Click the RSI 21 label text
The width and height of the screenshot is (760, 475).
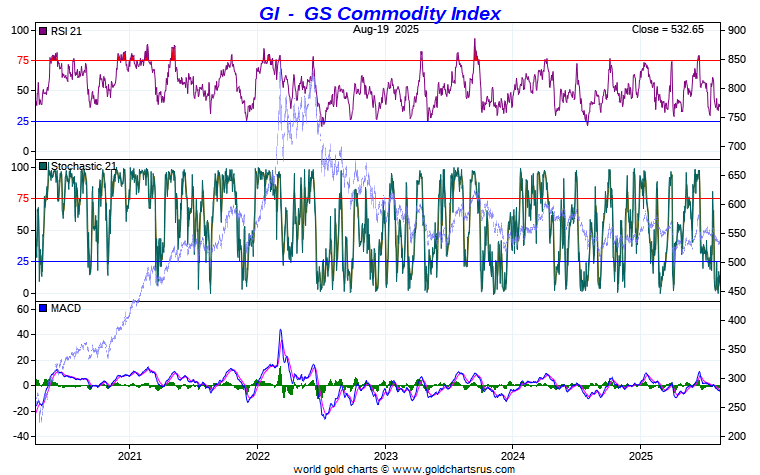tap(66, 31)
